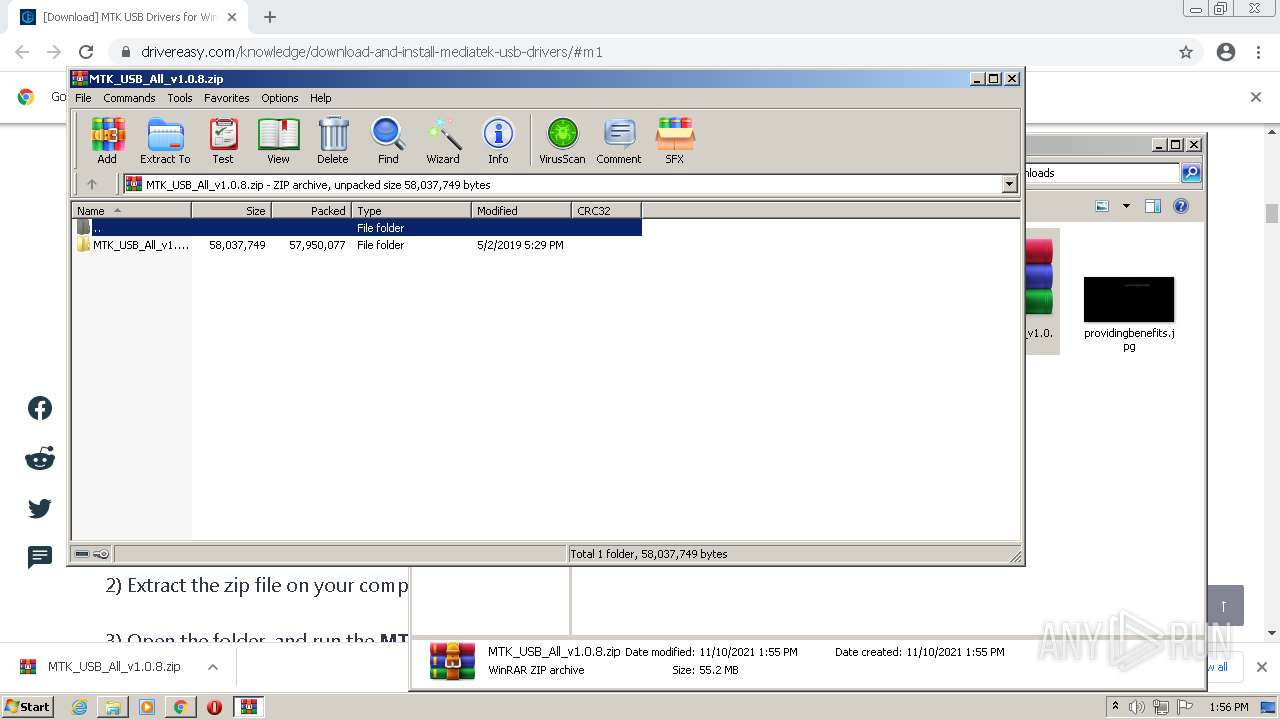Click the Test archive icon
Image resolution: width=1280 pixels, height=720 pixels.
(x=222, y=140)
